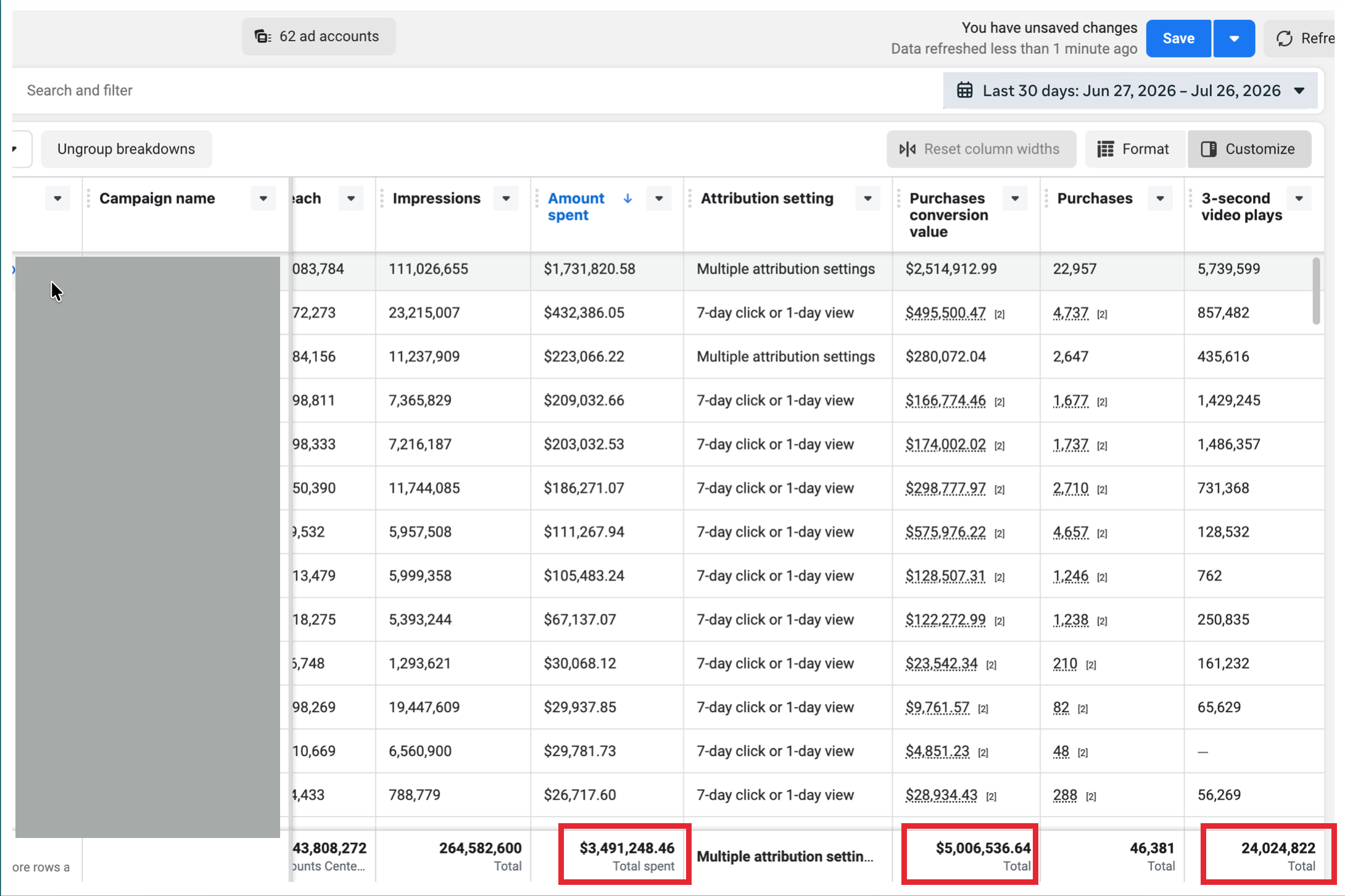Screen dimensions: 1345x896
Task: Click the Amount spent sort arrow
Action: click(x=627, y=199)
